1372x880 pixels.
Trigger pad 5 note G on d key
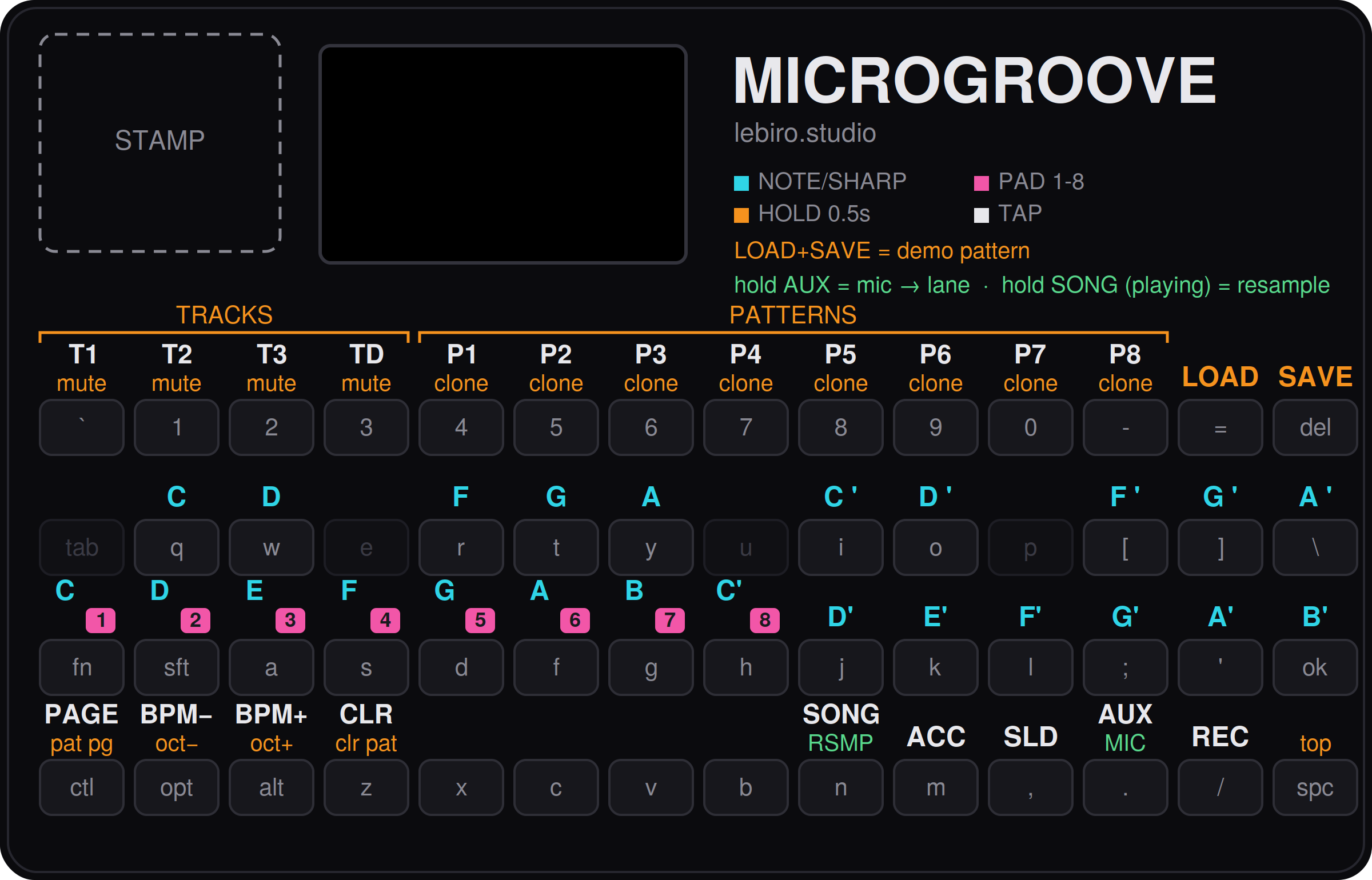pos(461,667)
